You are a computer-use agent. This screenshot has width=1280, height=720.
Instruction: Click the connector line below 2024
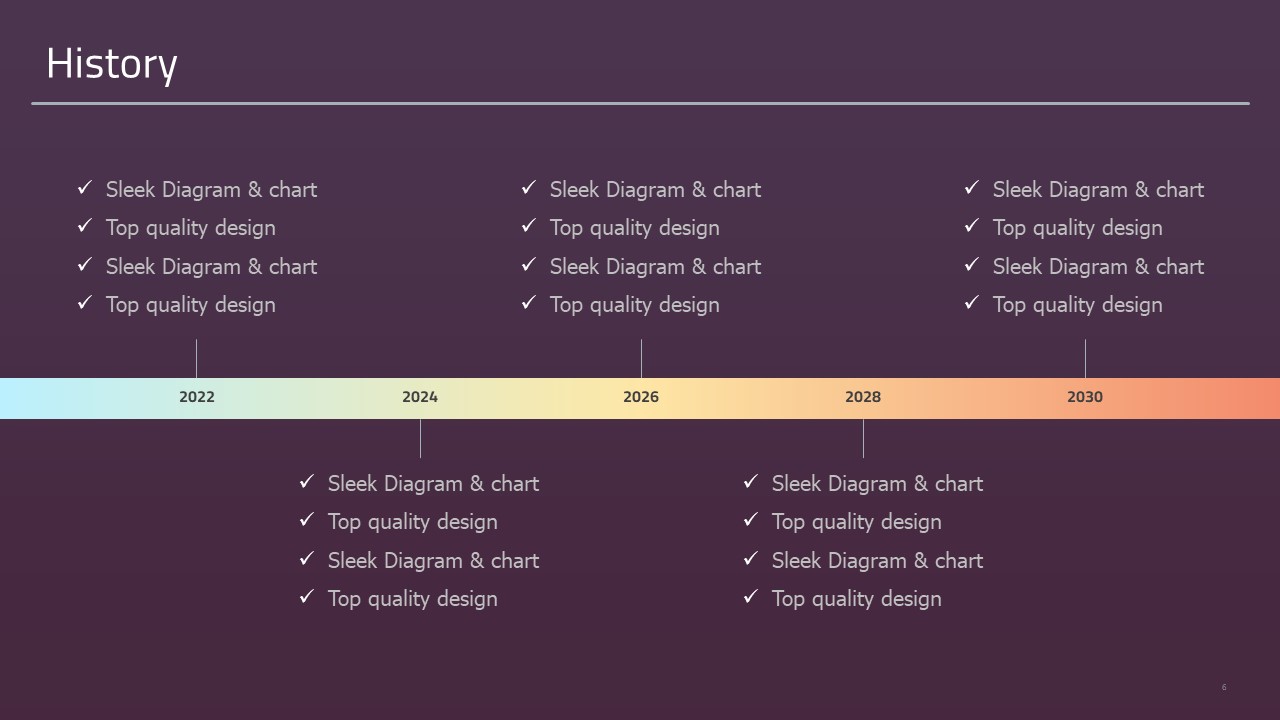point(420,438)
